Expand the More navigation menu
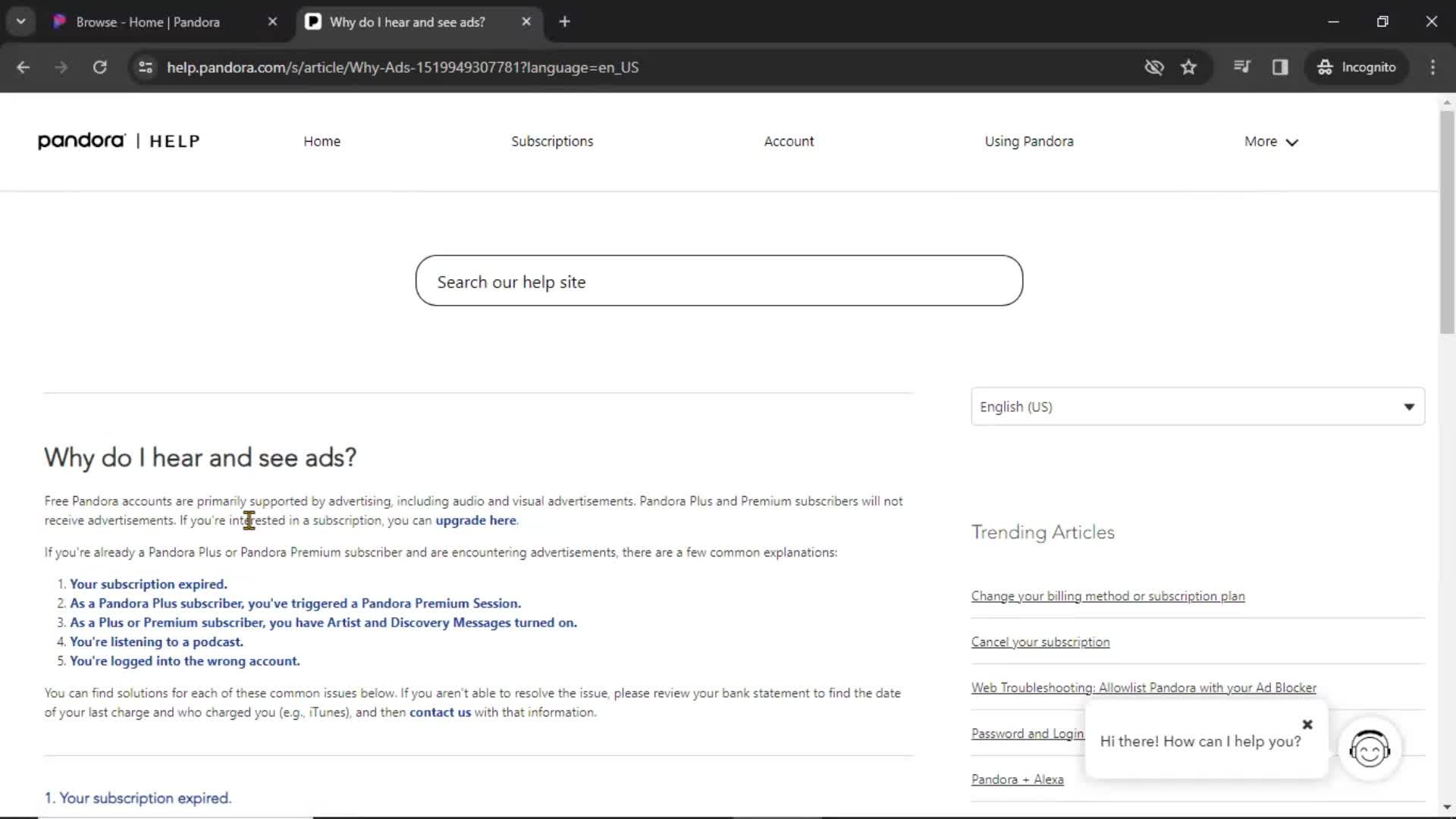This screenshot has height=819, width=1456. pos(1271,142)
